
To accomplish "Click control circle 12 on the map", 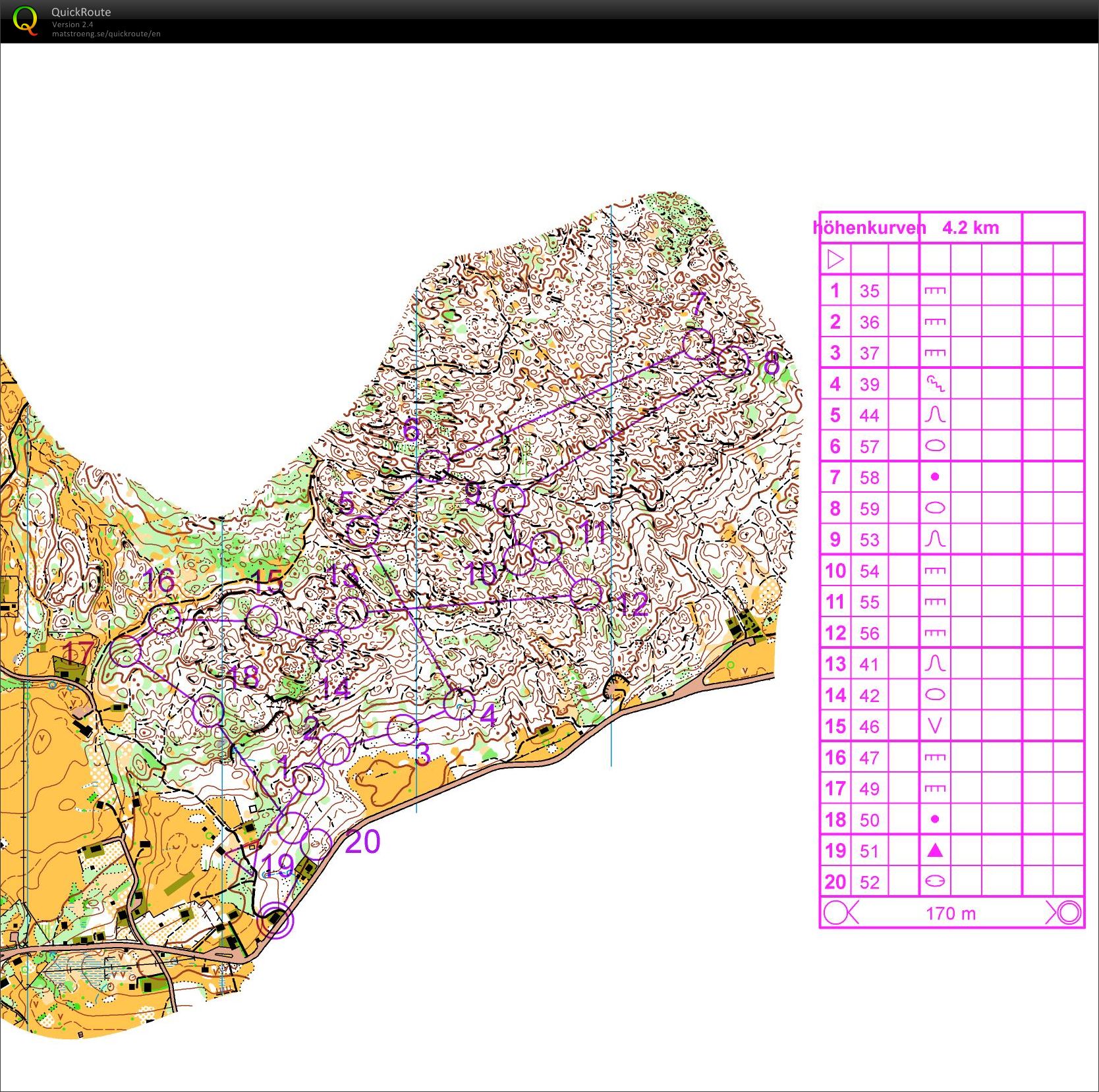I will (585, 594).
